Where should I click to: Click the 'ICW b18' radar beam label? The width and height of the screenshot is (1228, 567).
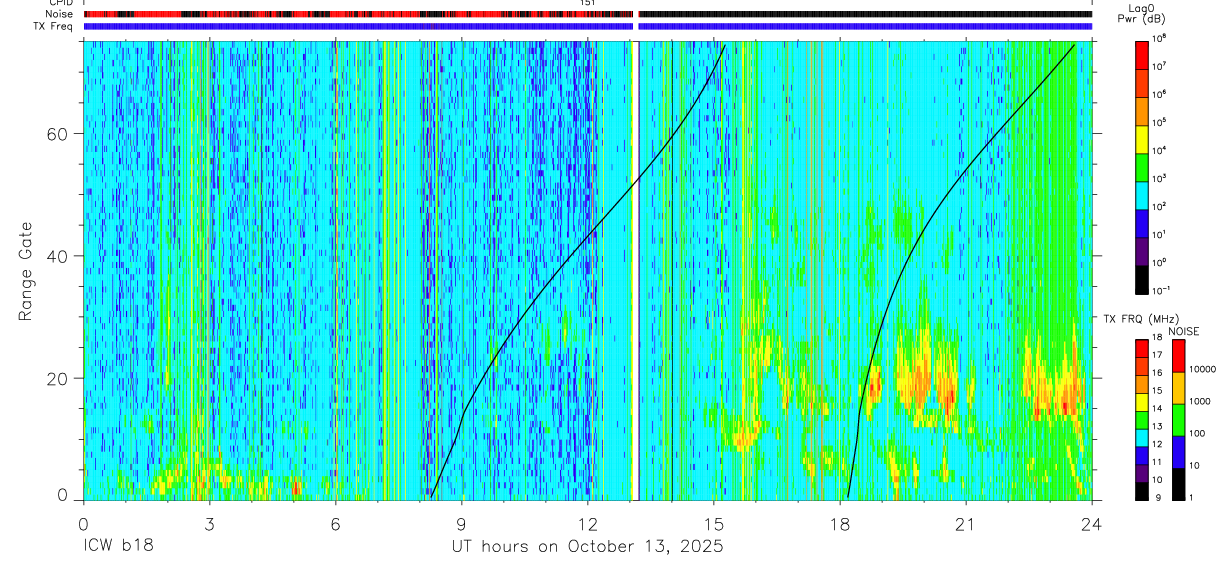(x=116, y=547)
